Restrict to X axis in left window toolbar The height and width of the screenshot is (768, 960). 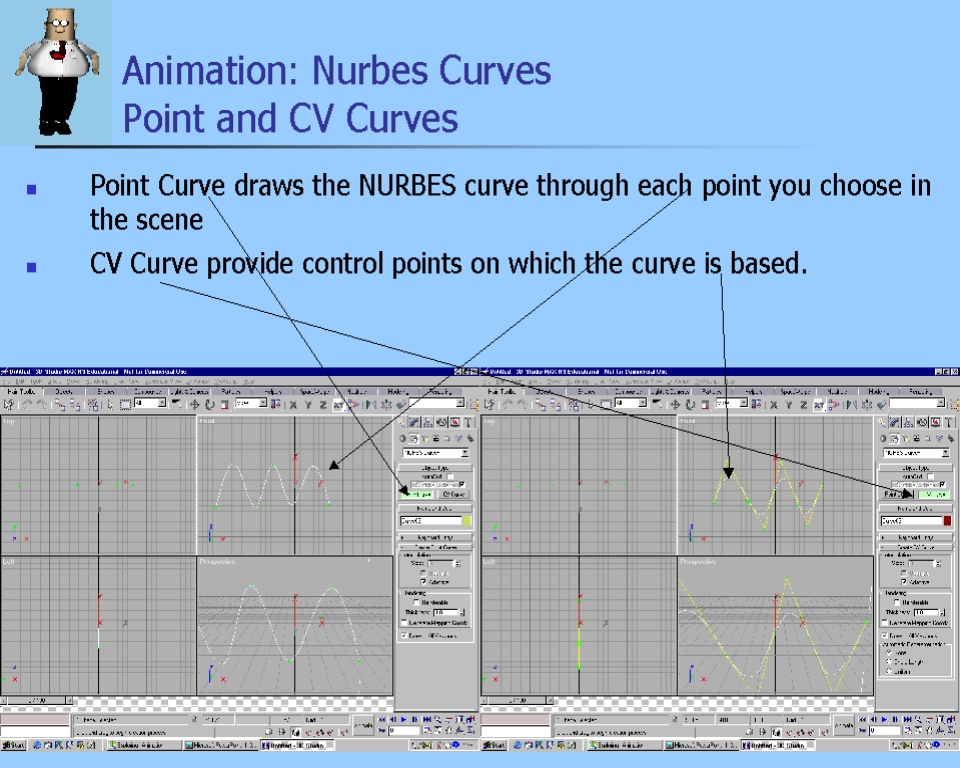(293, 404)
